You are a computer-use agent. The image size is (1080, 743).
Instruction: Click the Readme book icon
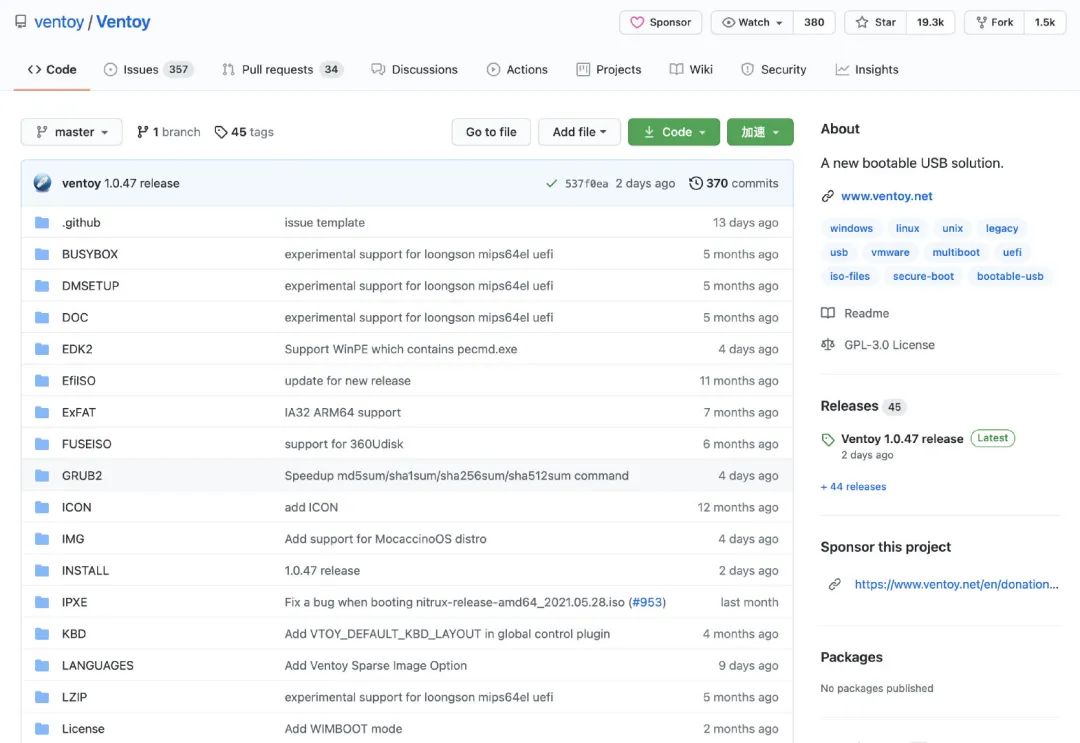click(828, 313)
